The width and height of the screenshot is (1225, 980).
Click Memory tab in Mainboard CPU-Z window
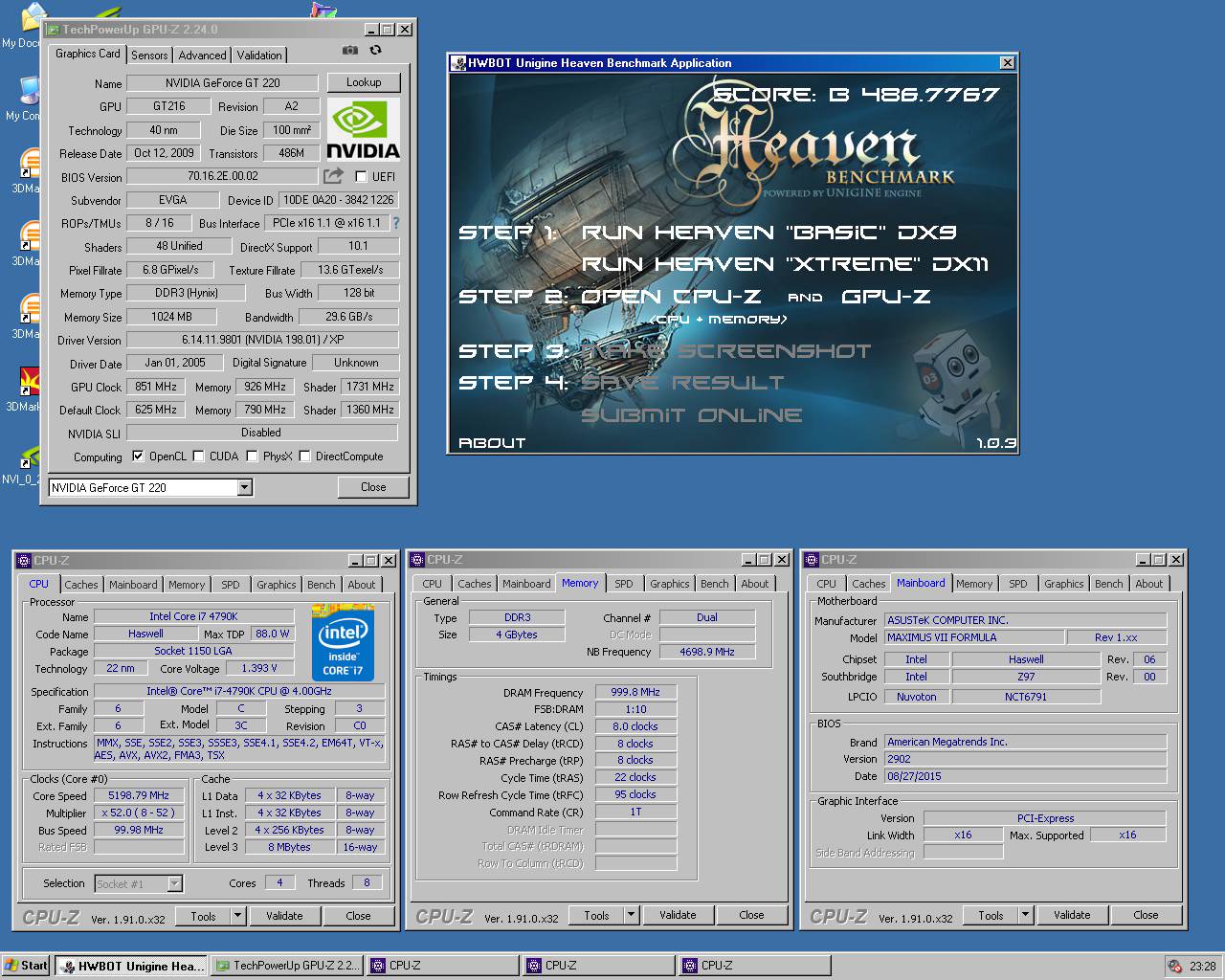point(973,584)
